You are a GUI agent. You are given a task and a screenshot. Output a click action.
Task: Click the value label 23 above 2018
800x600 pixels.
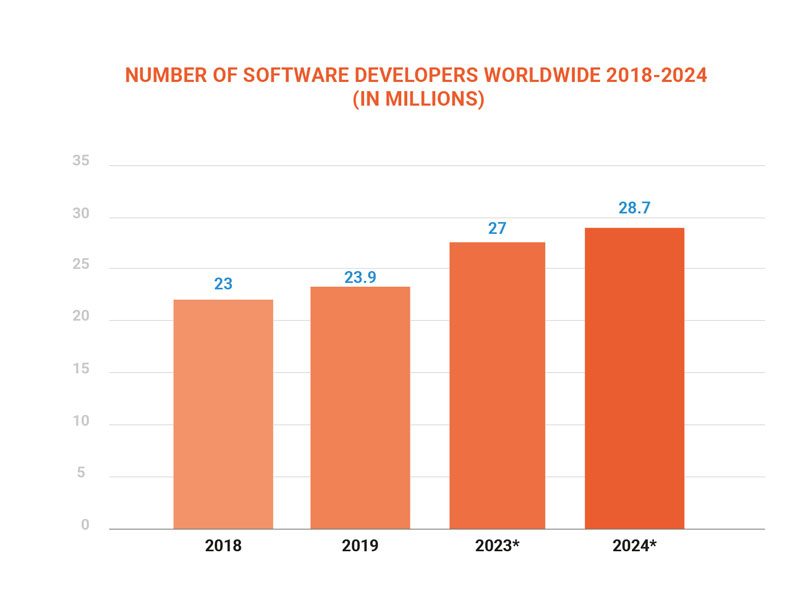pyautogui.click(x=223, y=284)
